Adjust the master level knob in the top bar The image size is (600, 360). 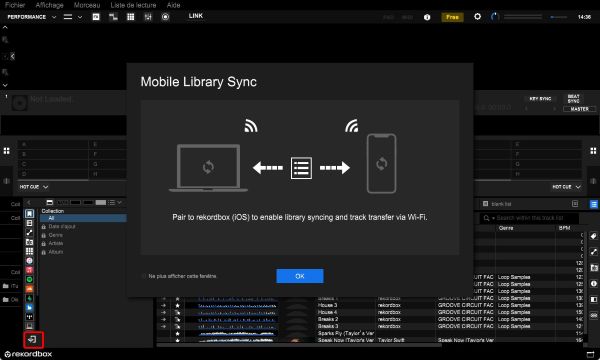click(x=494, y=17)
